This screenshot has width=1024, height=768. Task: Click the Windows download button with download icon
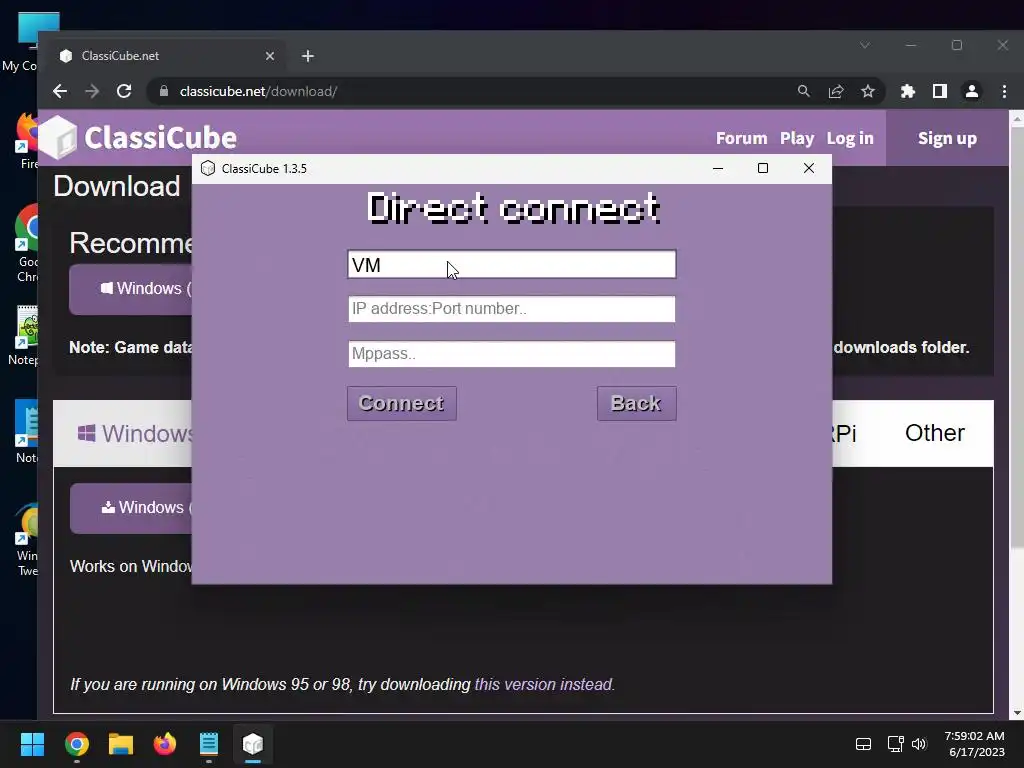click(x=131, y=508)
